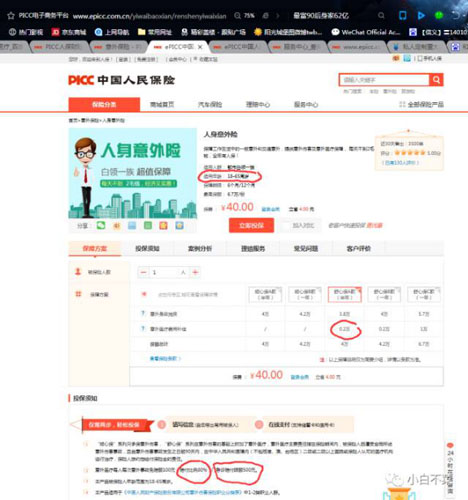Click the blue play triangle icon
Screen dimensions: 468x500
coord(421,15)
